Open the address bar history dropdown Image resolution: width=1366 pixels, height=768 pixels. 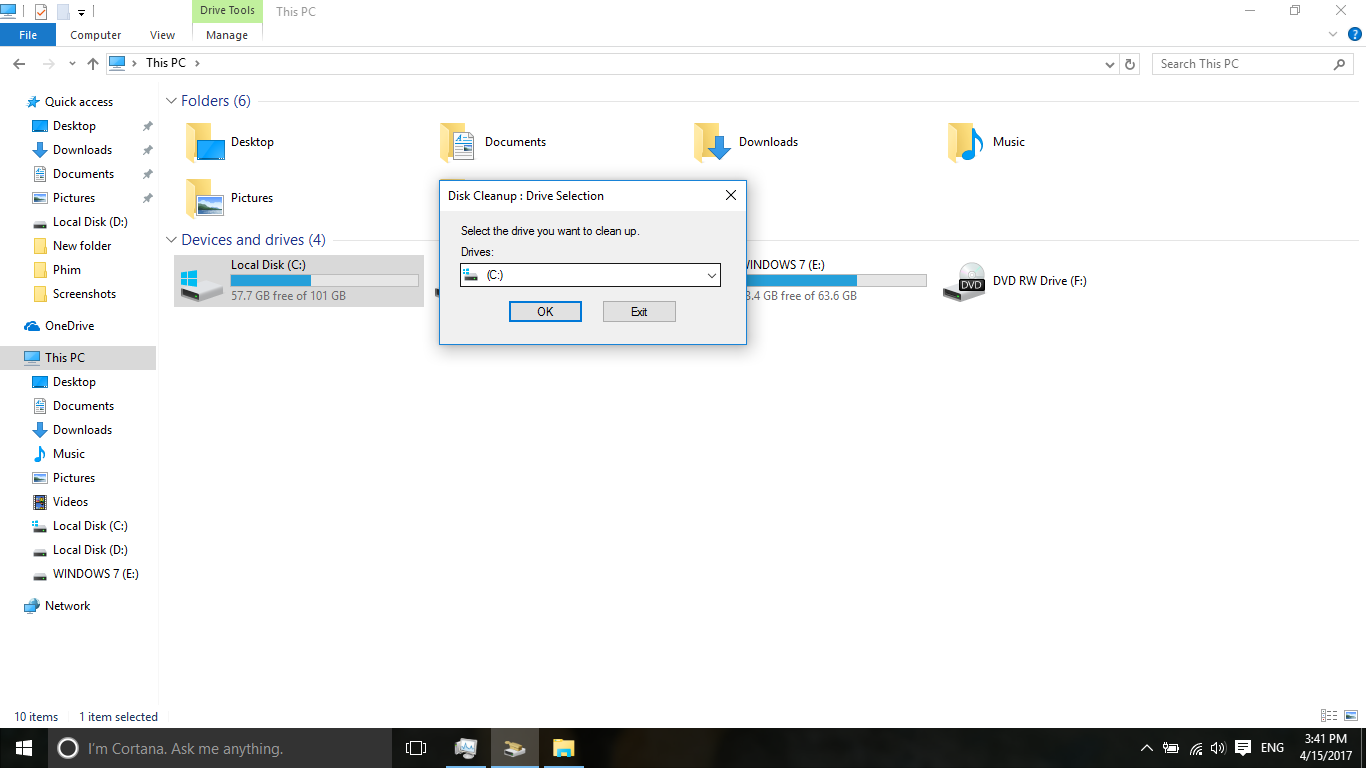1110,63
